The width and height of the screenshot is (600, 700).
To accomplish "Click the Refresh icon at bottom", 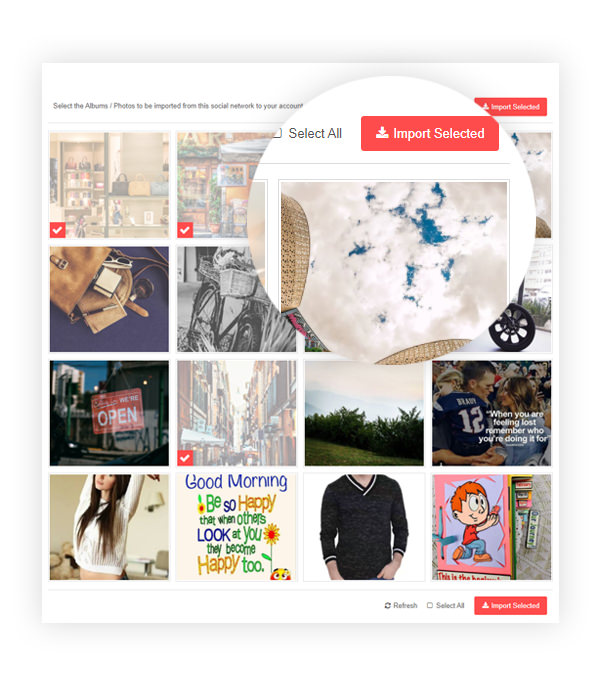I will [x=388, y=605].
